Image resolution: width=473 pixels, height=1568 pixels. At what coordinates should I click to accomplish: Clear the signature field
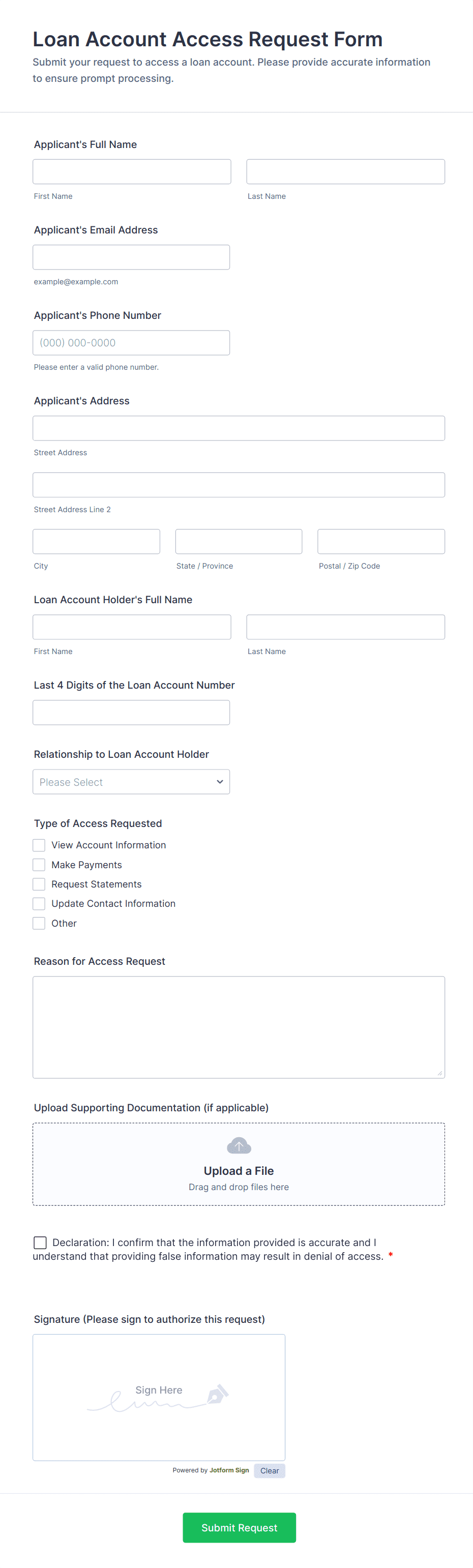(x=269, y=1470)
